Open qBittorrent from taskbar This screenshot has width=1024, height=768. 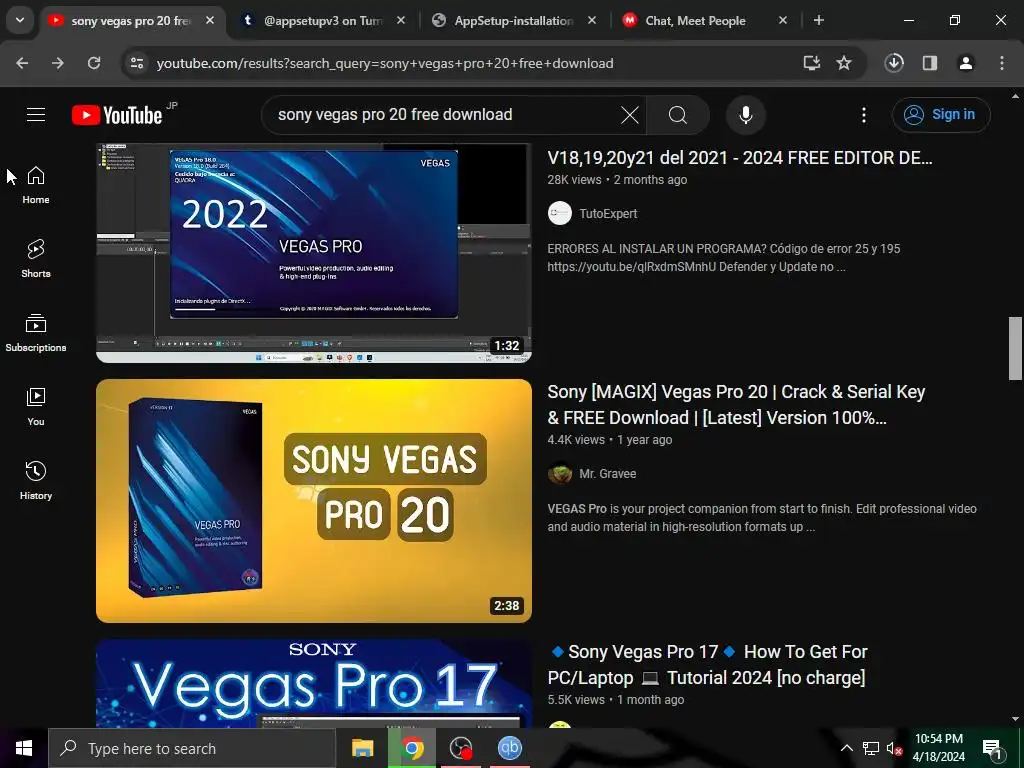coord(510,748)
